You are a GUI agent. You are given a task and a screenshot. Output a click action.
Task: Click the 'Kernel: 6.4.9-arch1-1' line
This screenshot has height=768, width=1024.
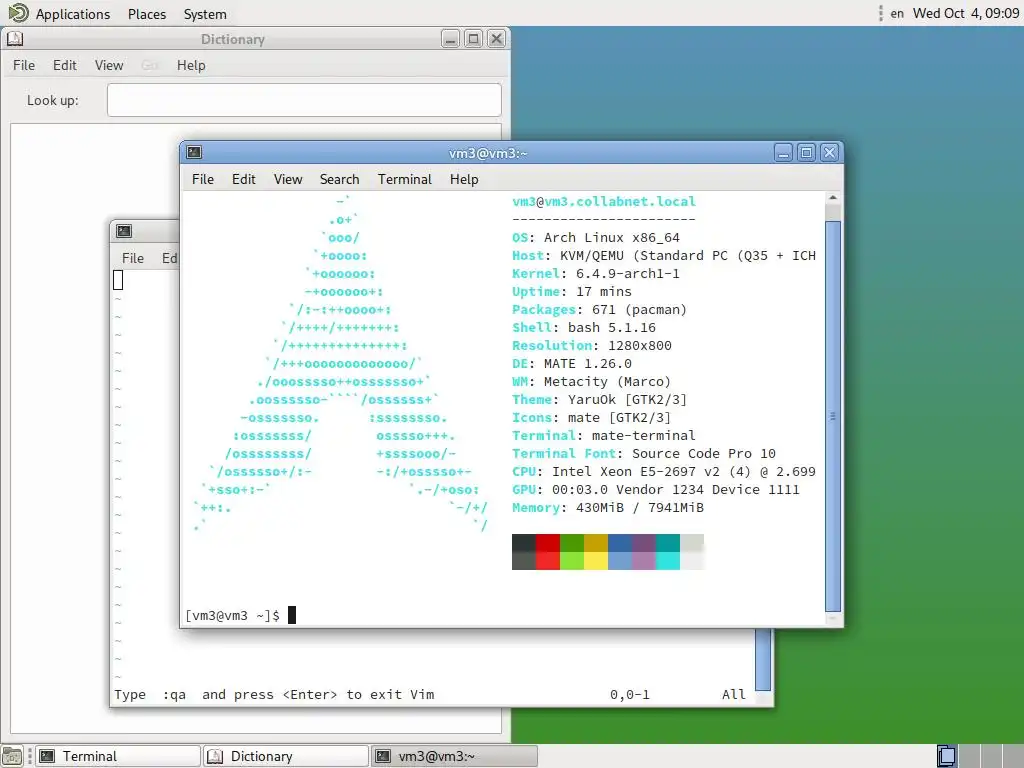596,274
